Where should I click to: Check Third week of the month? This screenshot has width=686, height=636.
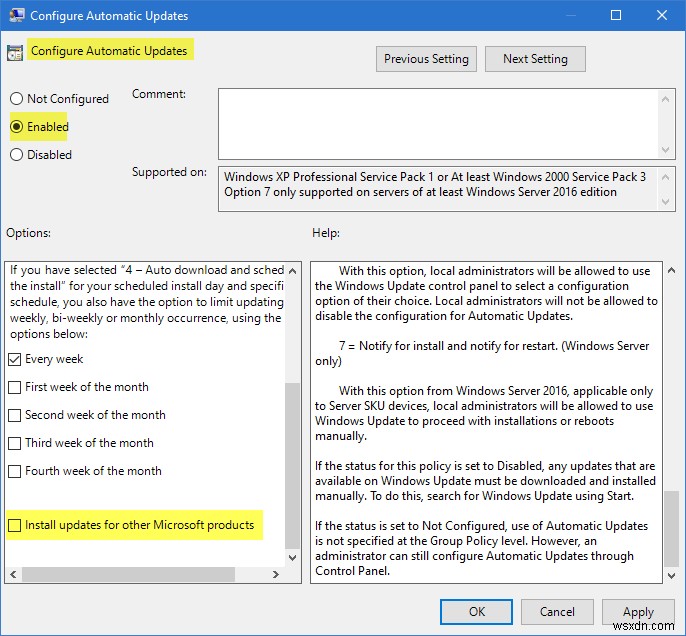point(14,443)
